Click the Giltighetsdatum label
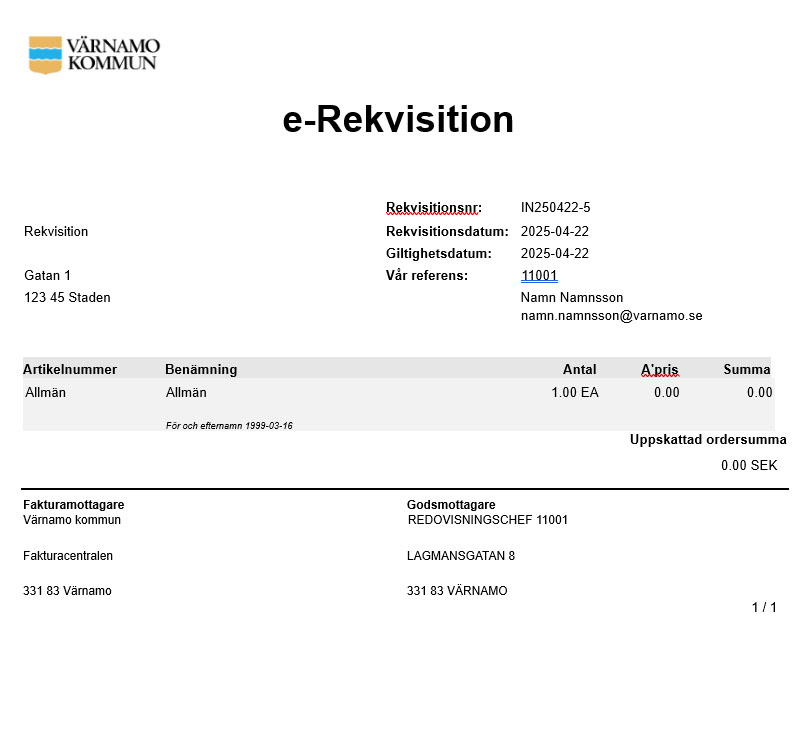 point(439,254)
